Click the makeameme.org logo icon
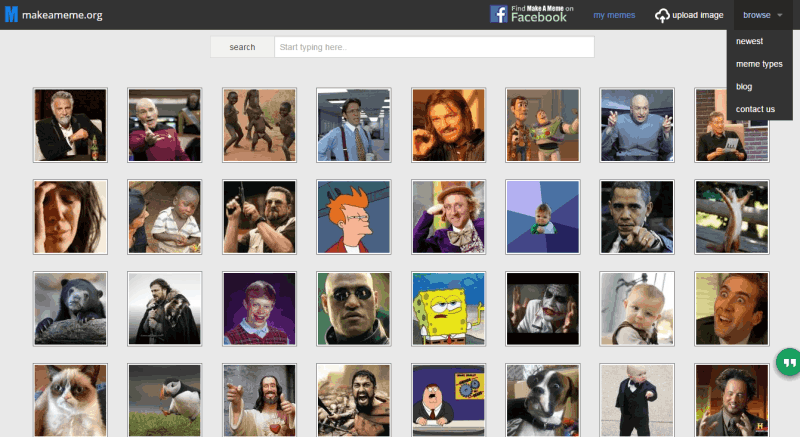 point(11,14)
